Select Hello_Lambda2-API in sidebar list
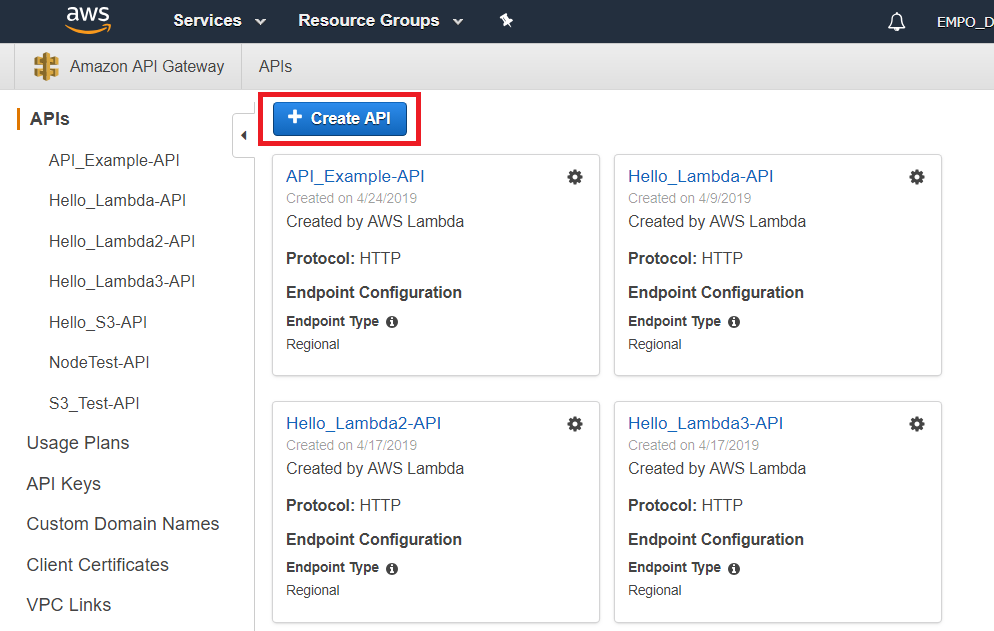The image size is (994, 631). [x=122, y=242]
